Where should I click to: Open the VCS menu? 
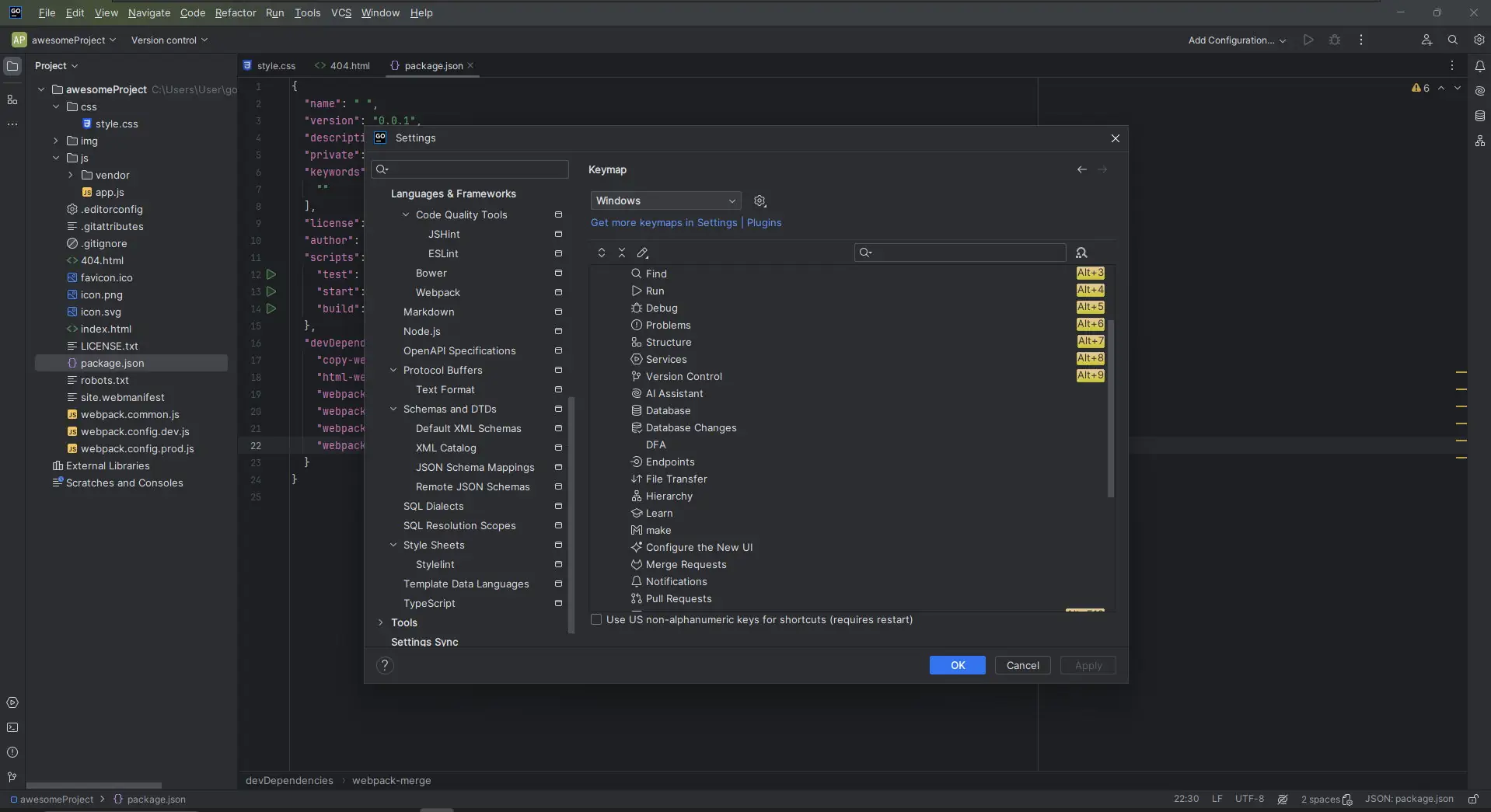[x=341, y=13]
